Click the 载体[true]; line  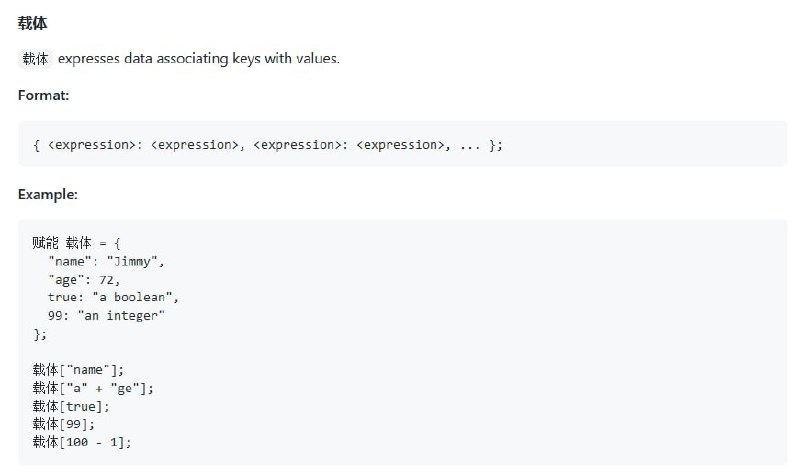(x=71, y=406)
